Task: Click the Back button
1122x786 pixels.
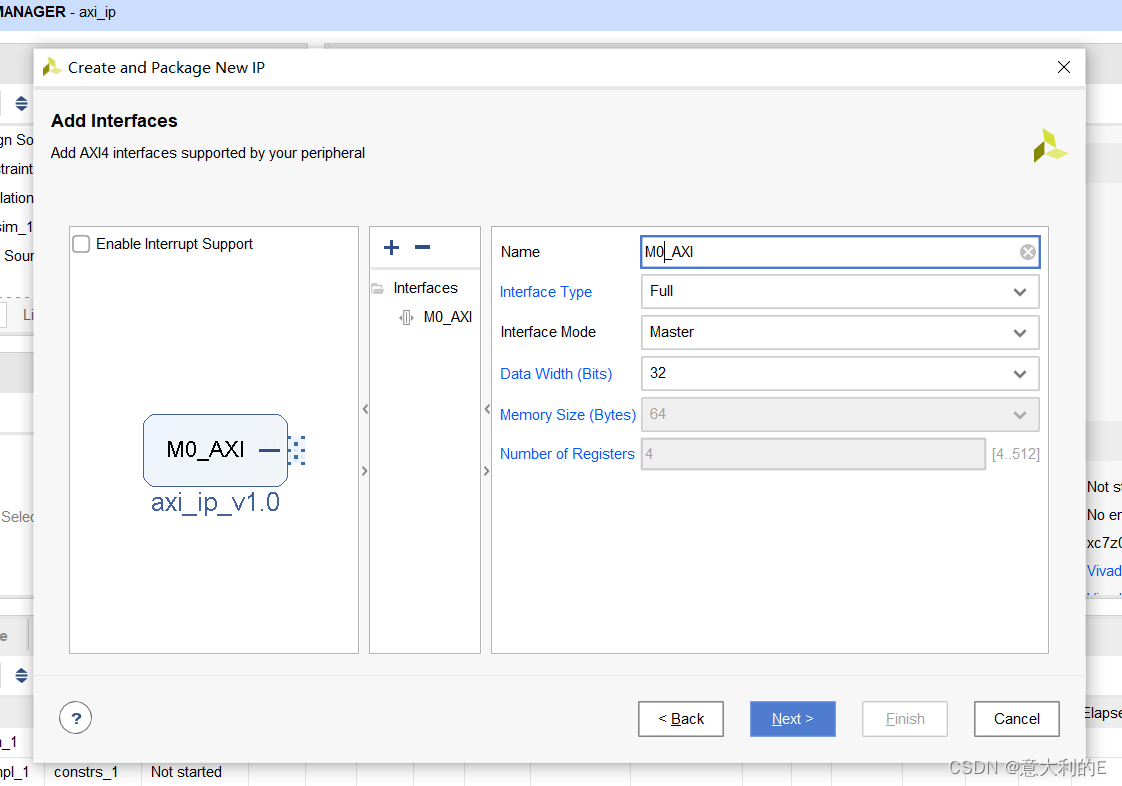Action: [x=680, y=719]
